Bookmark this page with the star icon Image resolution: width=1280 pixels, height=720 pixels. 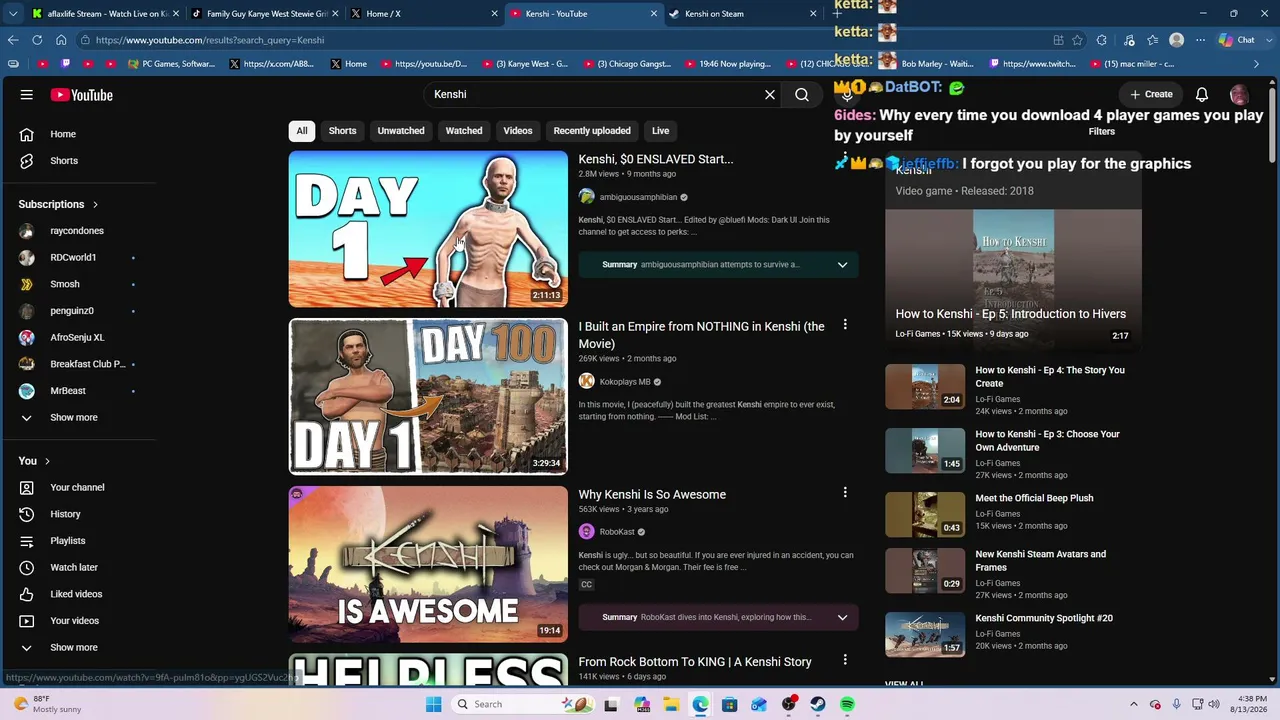click(1077, 40)
